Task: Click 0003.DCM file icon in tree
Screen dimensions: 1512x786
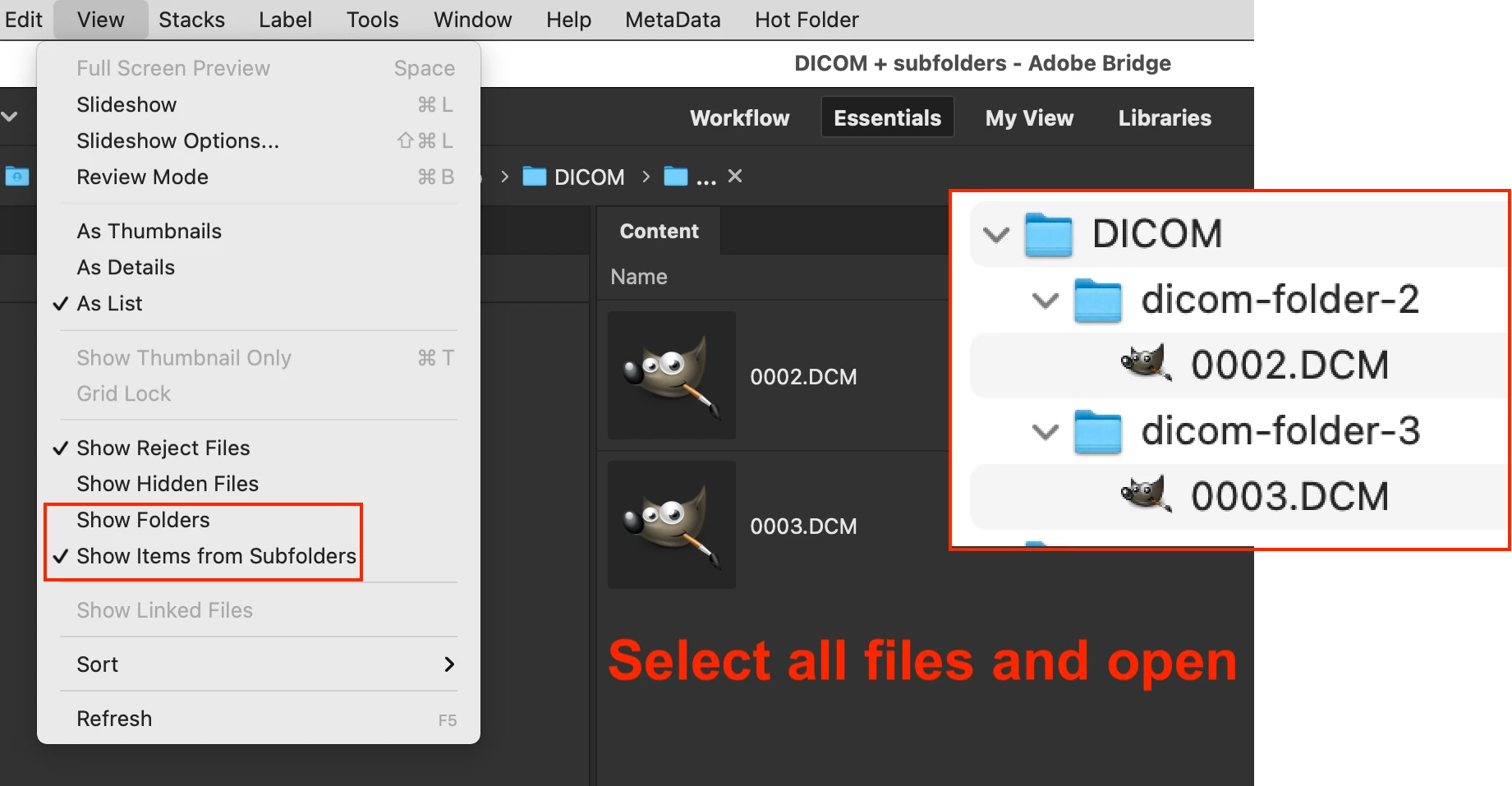Action: click(x=1147, y=494)
